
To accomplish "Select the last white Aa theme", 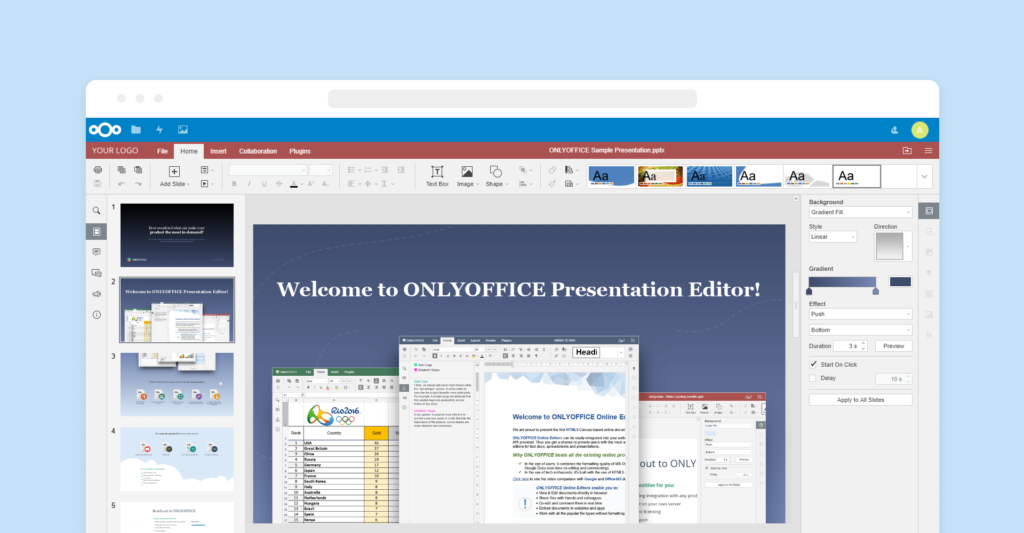I will (x=856, y=176).
